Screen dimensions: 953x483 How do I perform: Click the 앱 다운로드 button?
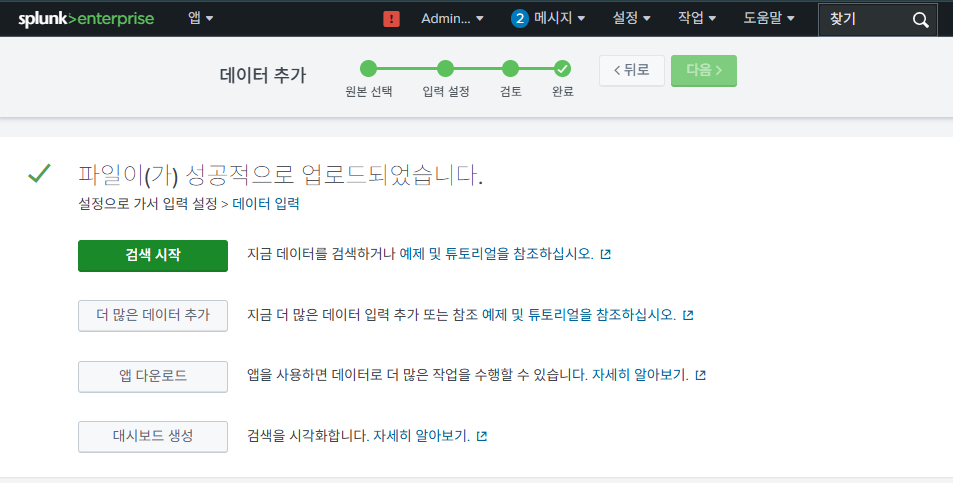click(153, 376)
